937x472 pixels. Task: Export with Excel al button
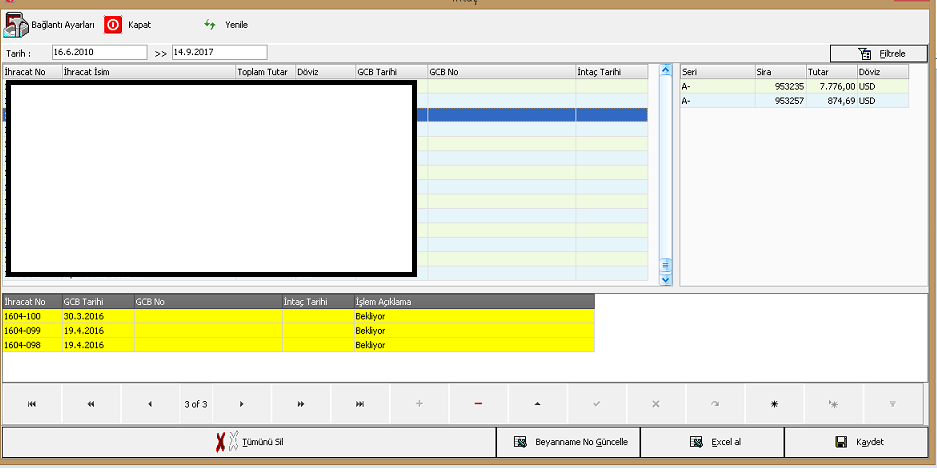point(712,443)
